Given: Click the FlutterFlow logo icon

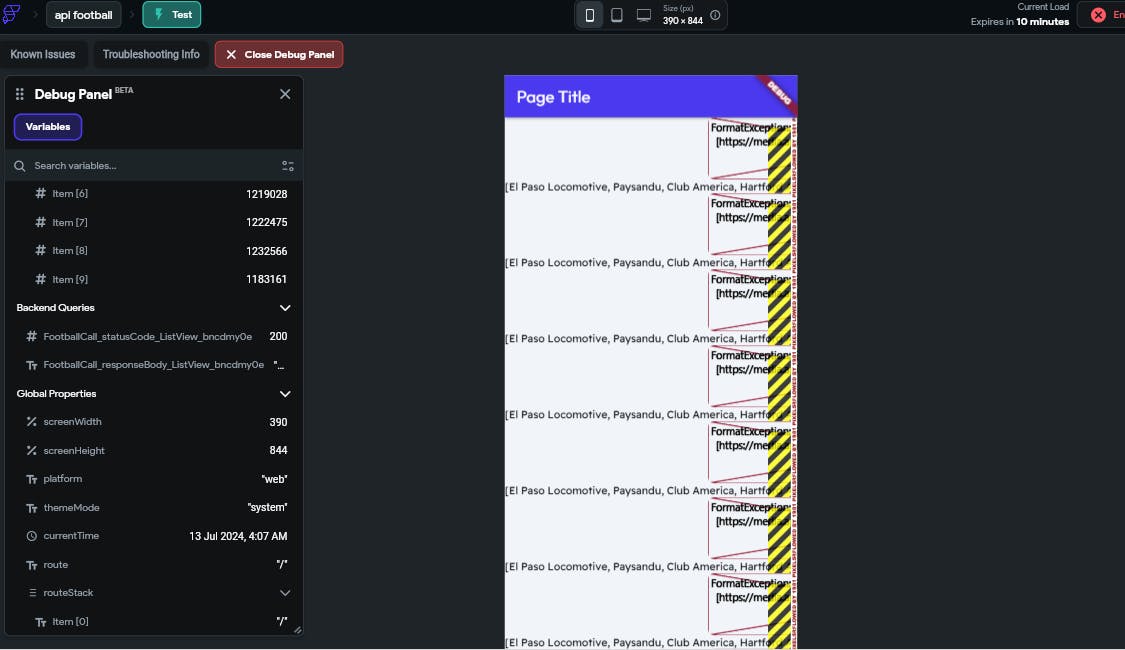Looking at the screenshot, I should [x=11, y=14].
